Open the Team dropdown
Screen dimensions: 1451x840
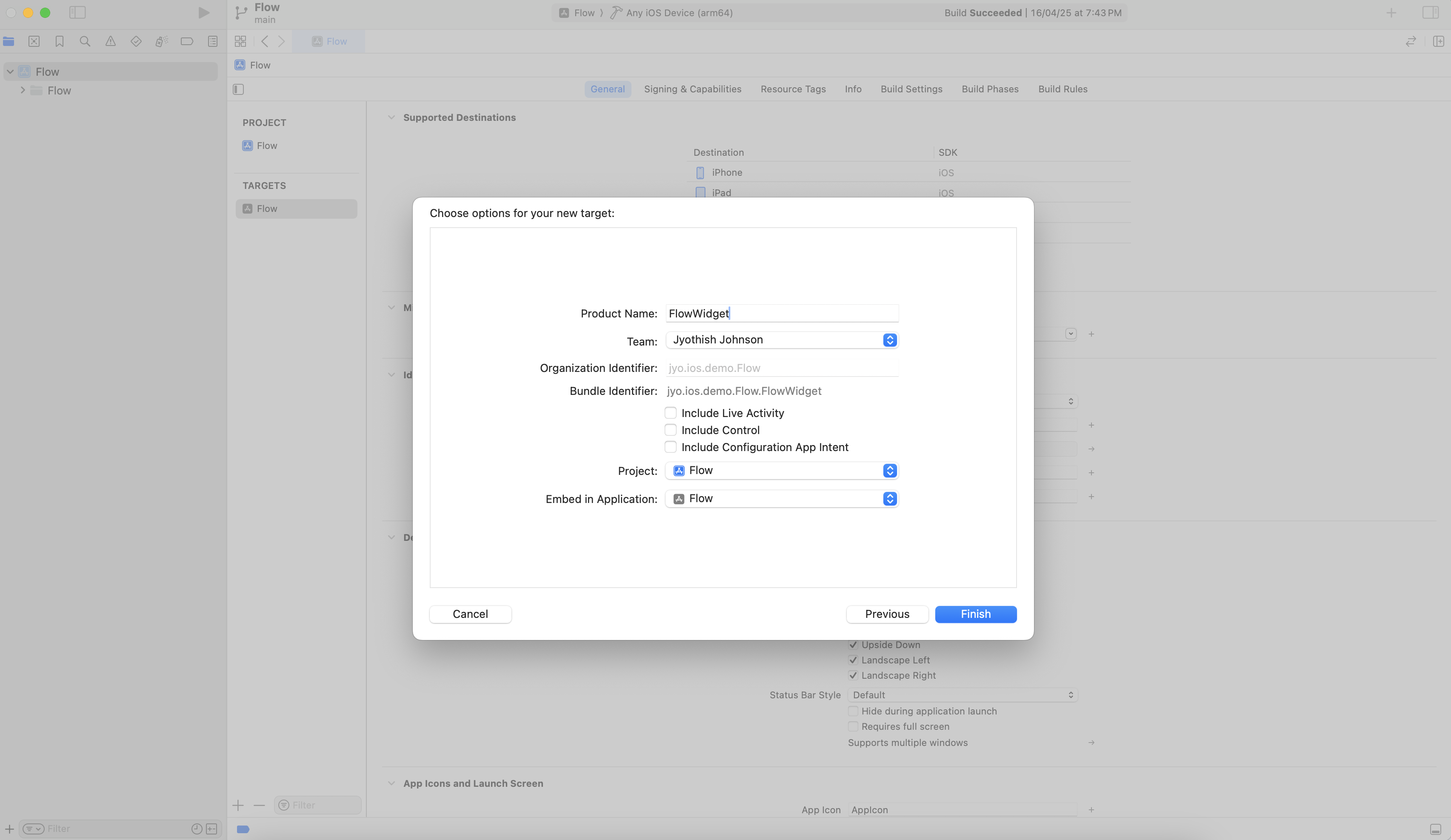782,340
